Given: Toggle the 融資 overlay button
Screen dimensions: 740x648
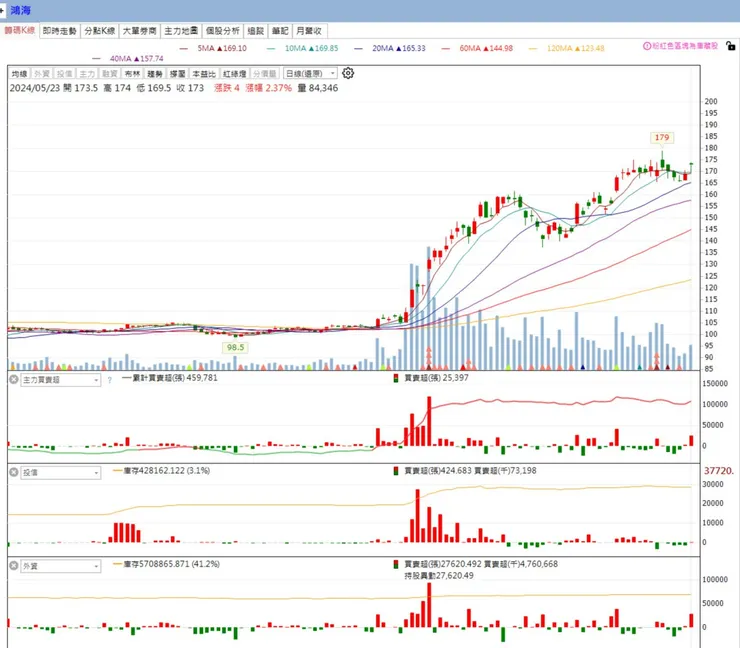Looking at the screenshot, I should point(109,74).
